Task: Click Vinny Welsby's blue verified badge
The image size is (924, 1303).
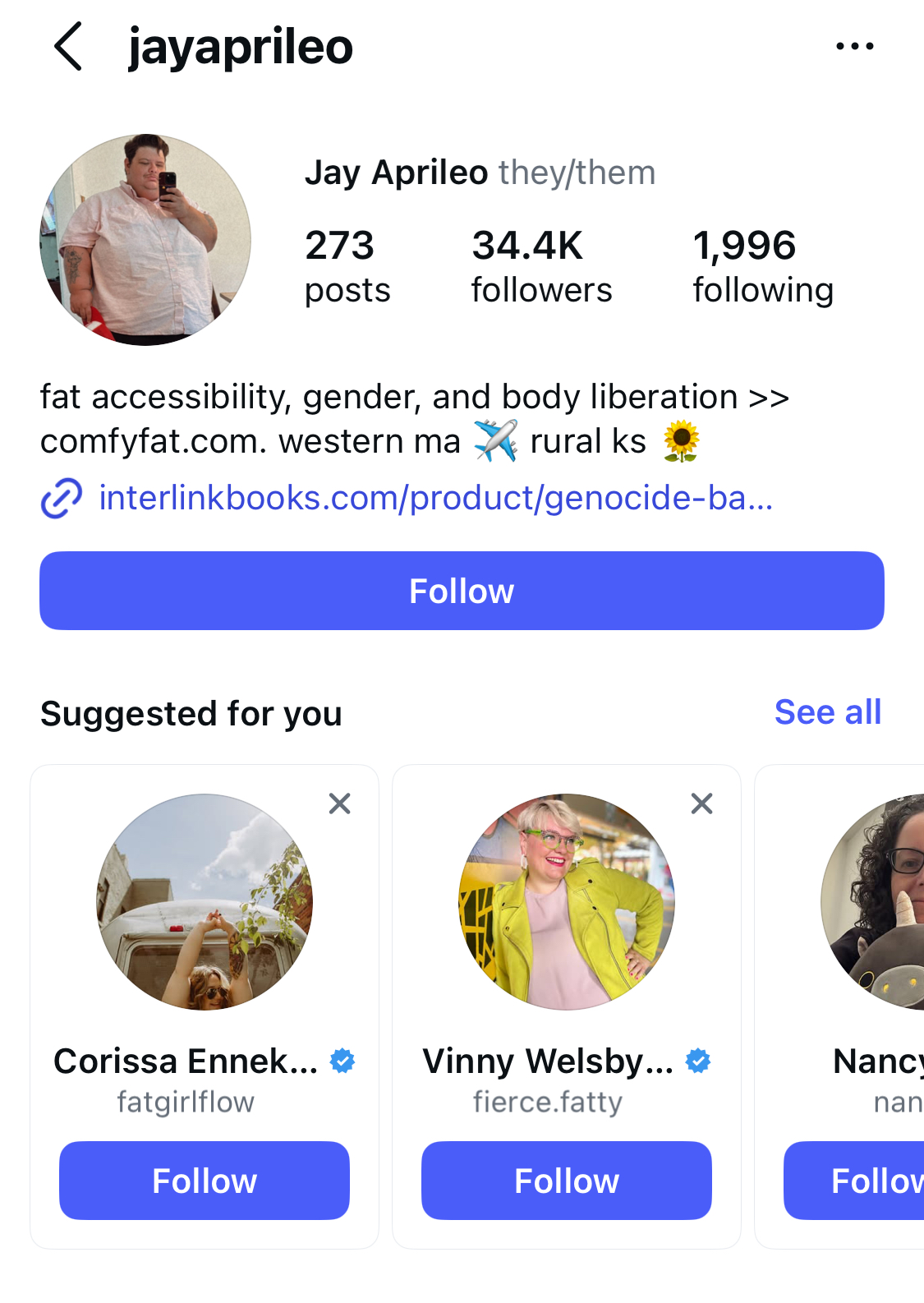Action: click(x=698, y=1061)
